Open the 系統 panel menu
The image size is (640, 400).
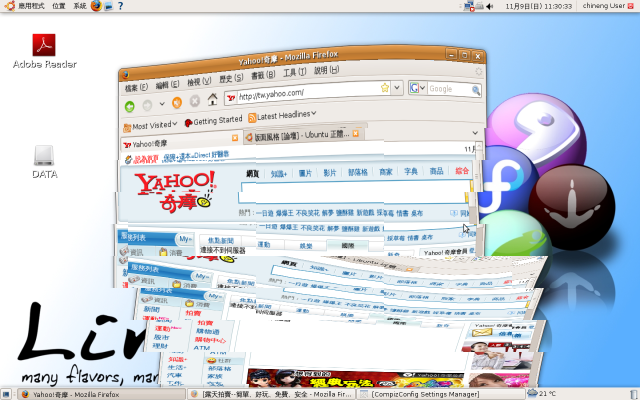pyautogui.click(x=80, y=6)
